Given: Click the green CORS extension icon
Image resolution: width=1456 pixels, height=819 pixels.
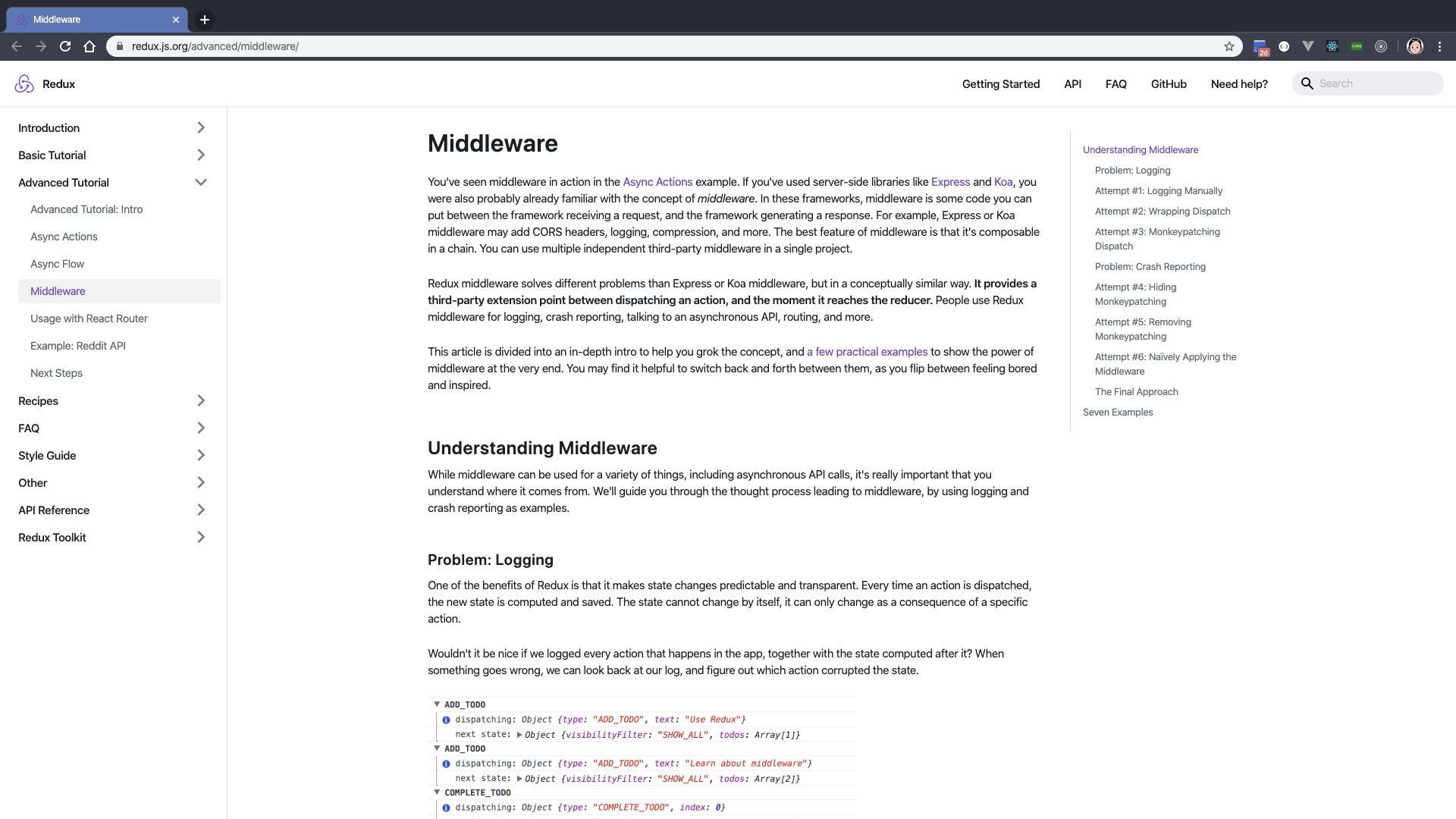Looking at the screenshot, I should pyautogui.click(x=1357, y=46).
